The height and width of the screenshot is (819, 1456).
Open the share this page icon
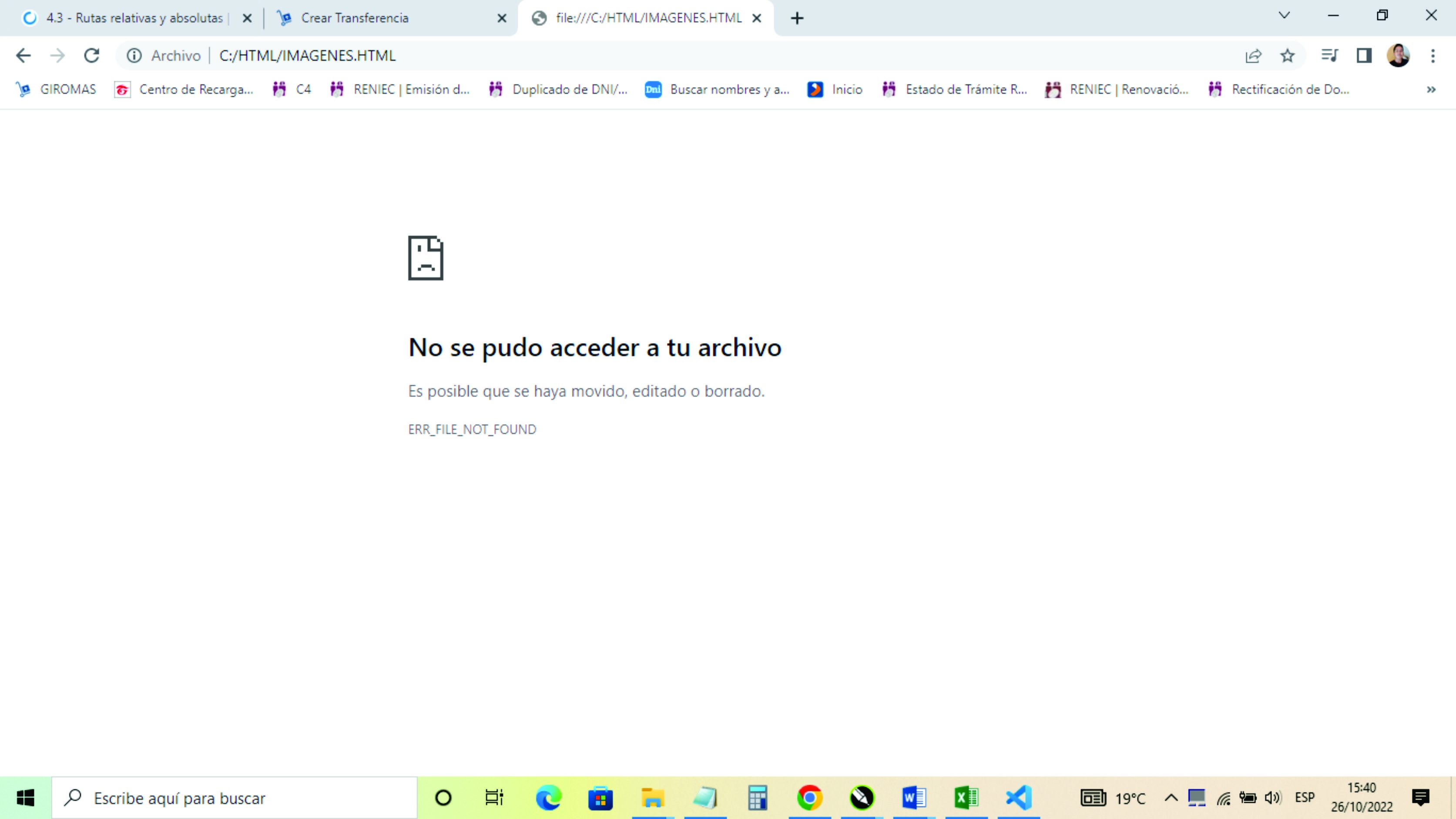tap(1254, 55)
